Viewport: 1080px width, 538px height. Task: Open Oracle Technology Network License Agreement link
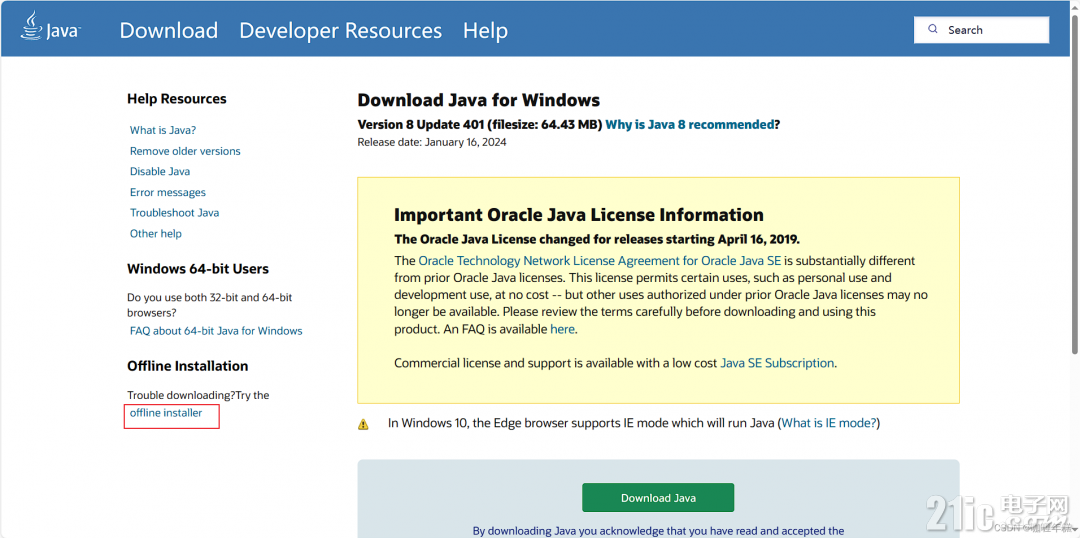(600, 261)
